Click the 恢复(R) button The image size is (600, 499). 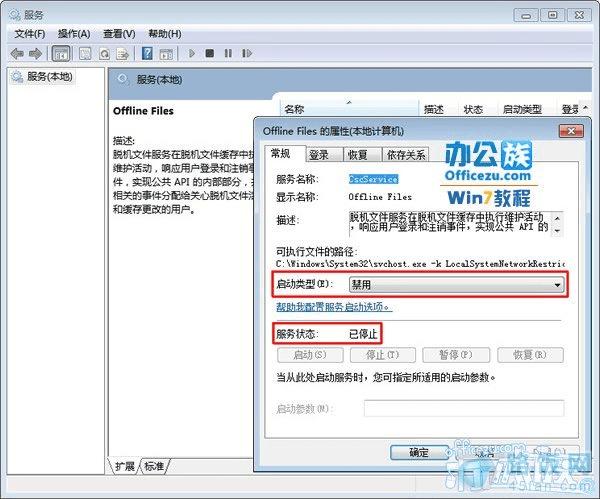point(530,355)
